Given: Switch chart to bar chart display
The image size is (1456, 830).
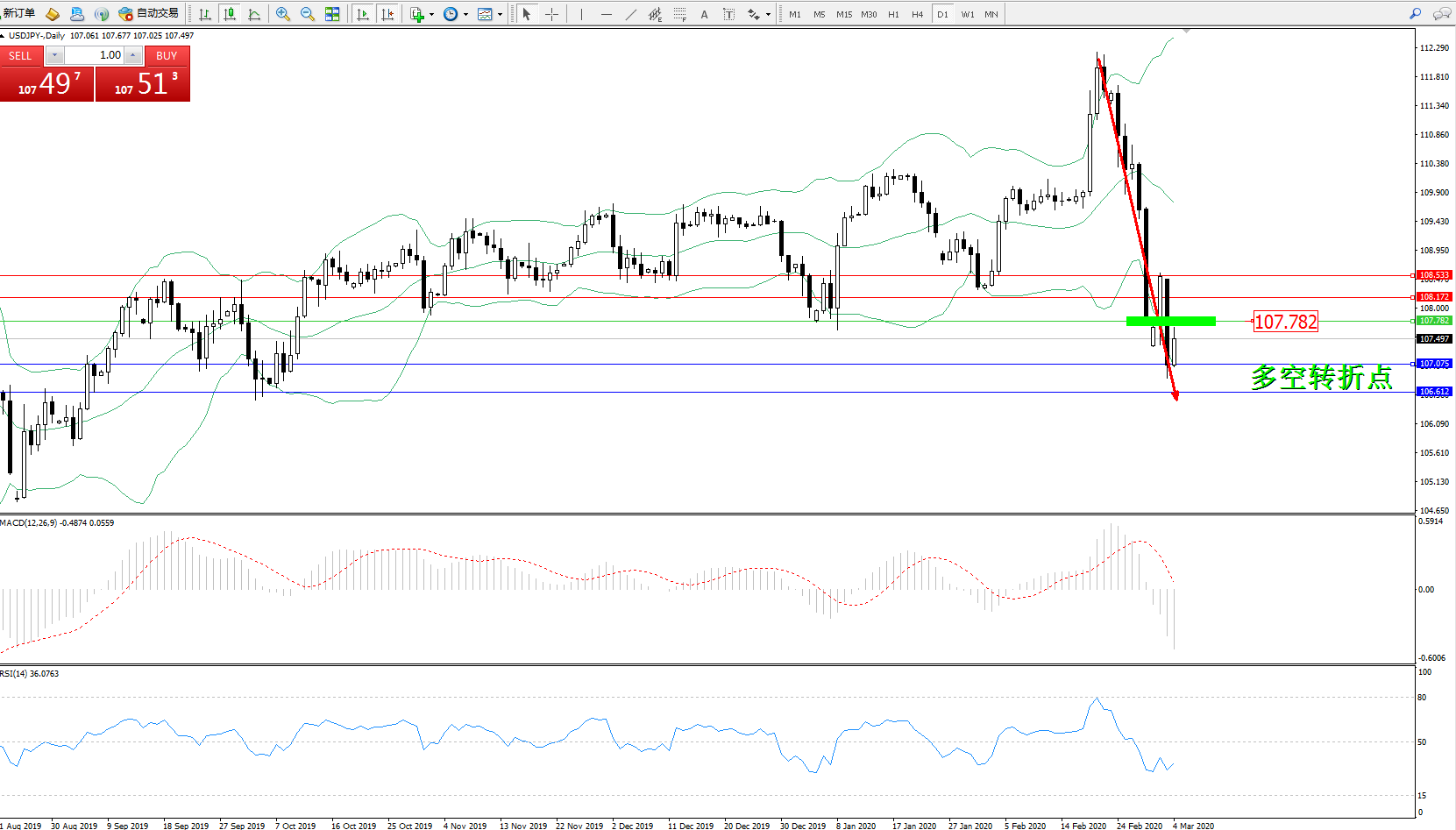Looking at the screenshot, I should point(205,14).
